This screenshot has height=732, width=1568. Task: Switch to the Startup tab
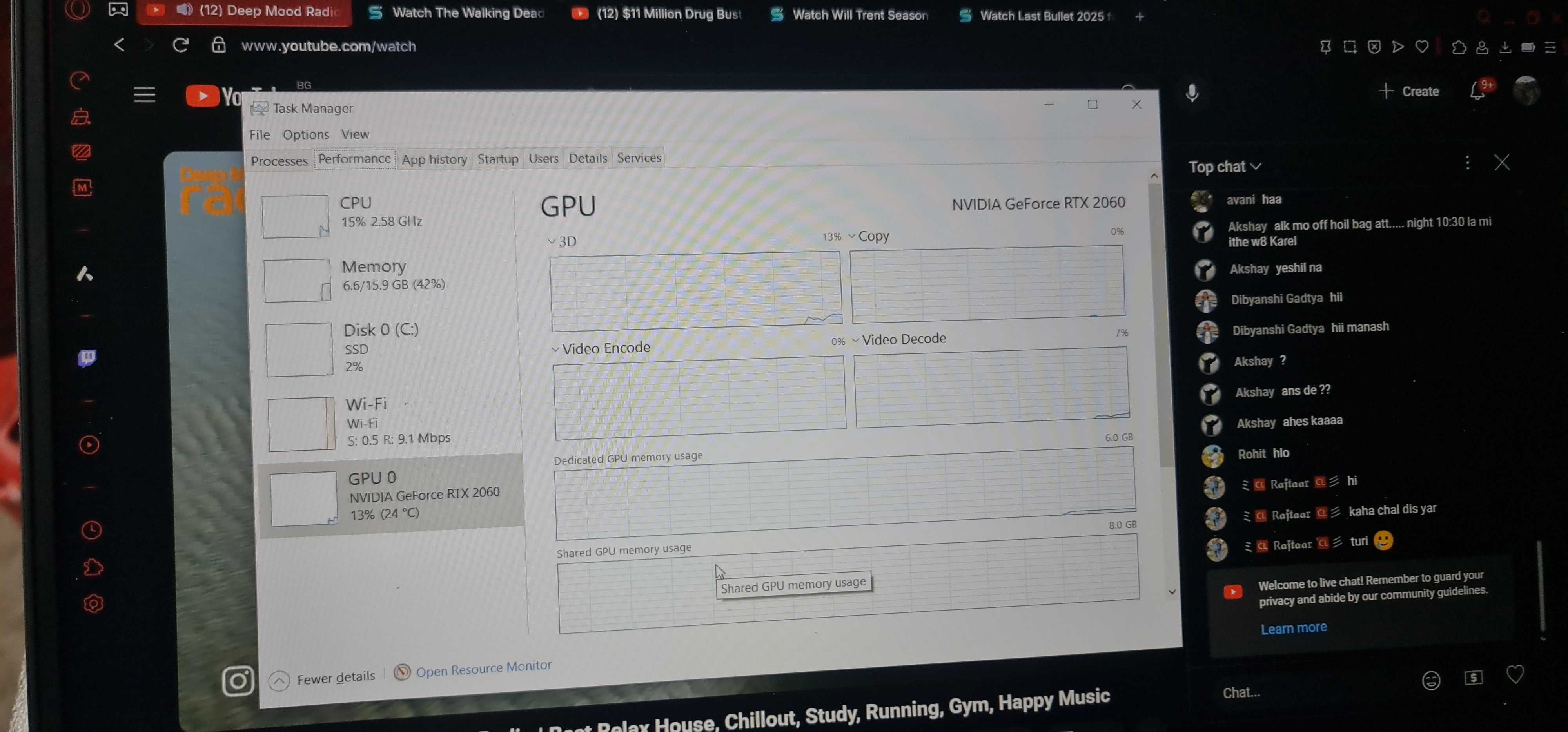tap(497, 159)
